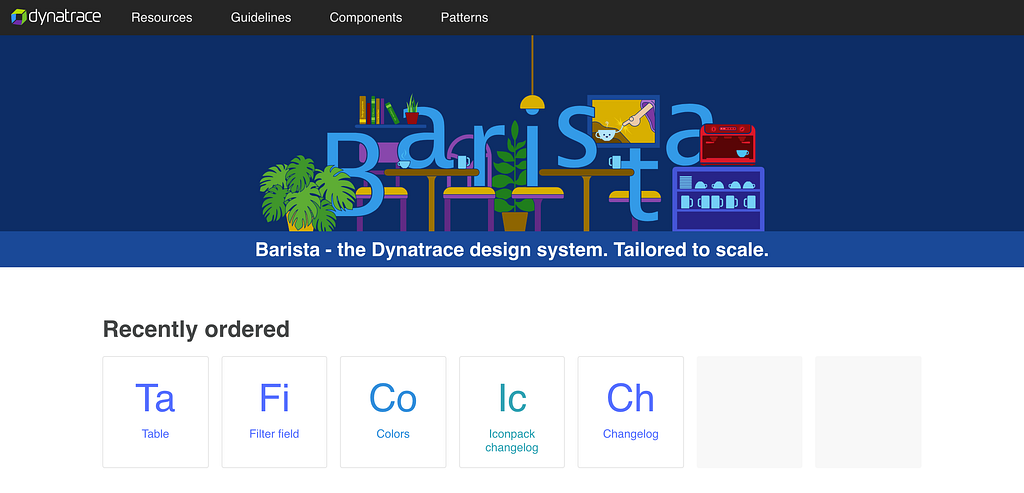Open the Colors tile
Image resolution: width=1024 pixels, height=493 pixels.
393,412
